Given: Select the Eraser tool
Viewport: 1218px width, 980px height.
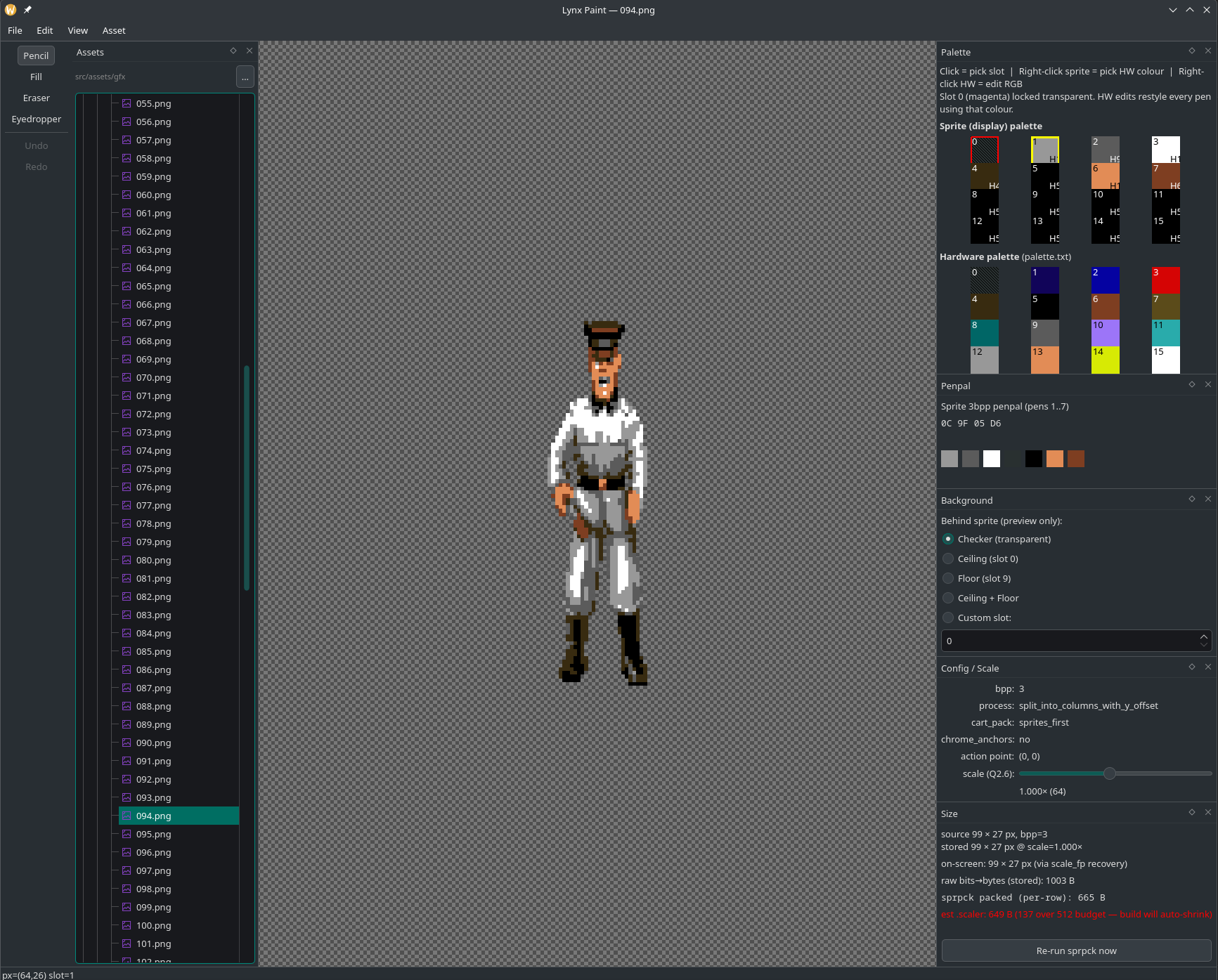Looking at the screenshot, I should (36, 98).
